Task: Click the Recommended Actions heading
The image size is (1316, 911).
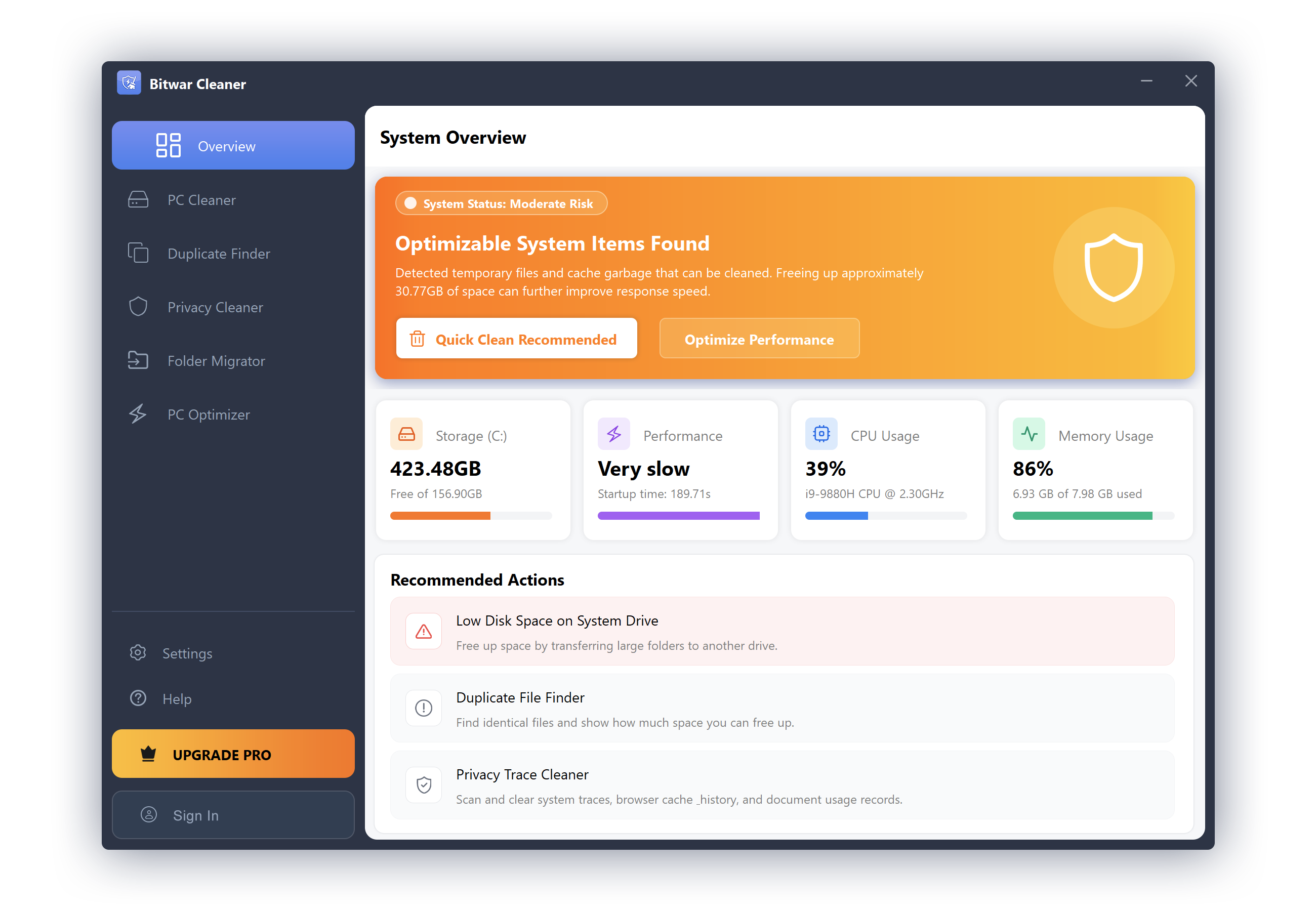Action: point(477,580)
